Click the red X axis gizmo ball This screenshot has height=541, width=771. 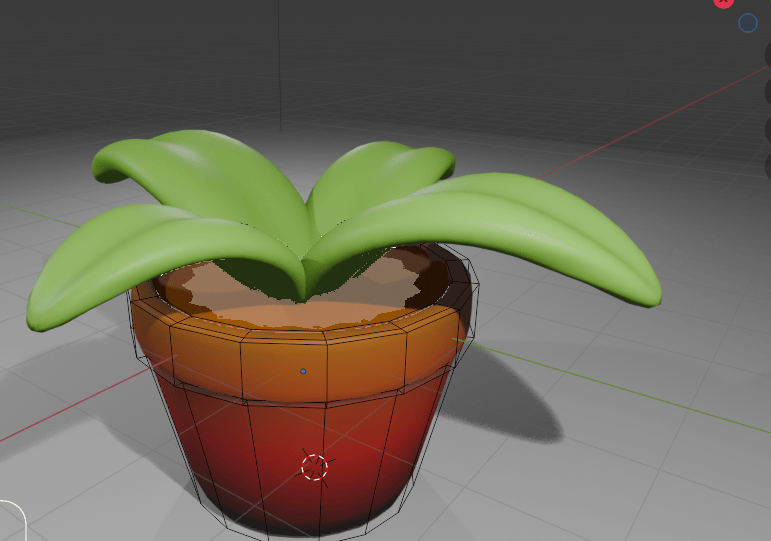pos(723,2)
